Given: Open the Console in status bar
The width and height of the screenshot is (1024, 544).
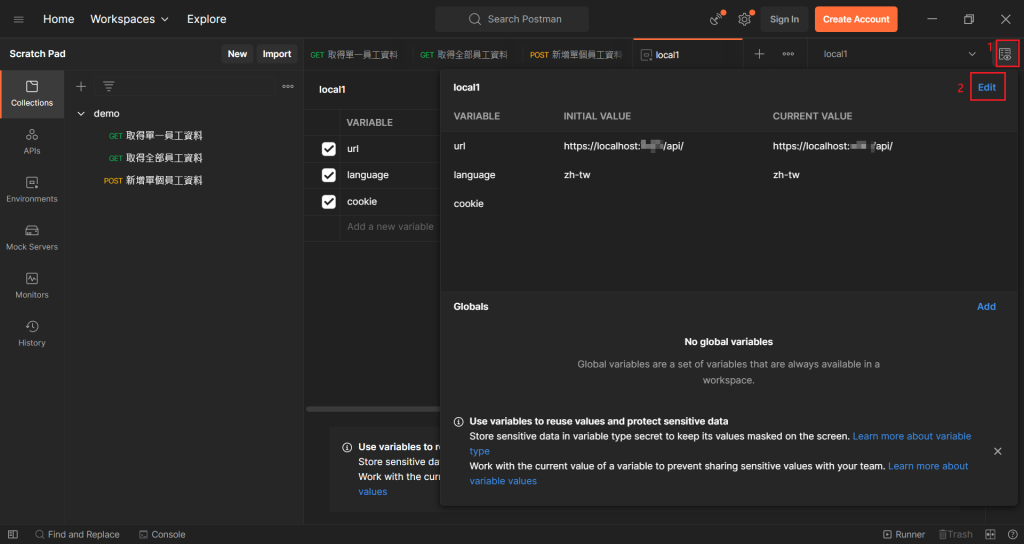Looking at the screenshot, I should click(x=162, y=534).
